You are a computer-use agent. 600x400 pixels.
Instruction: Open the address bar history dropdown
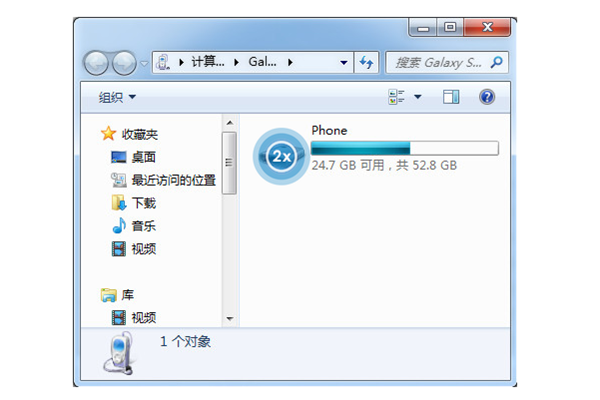pyautogui.click(x=344, y=62)
